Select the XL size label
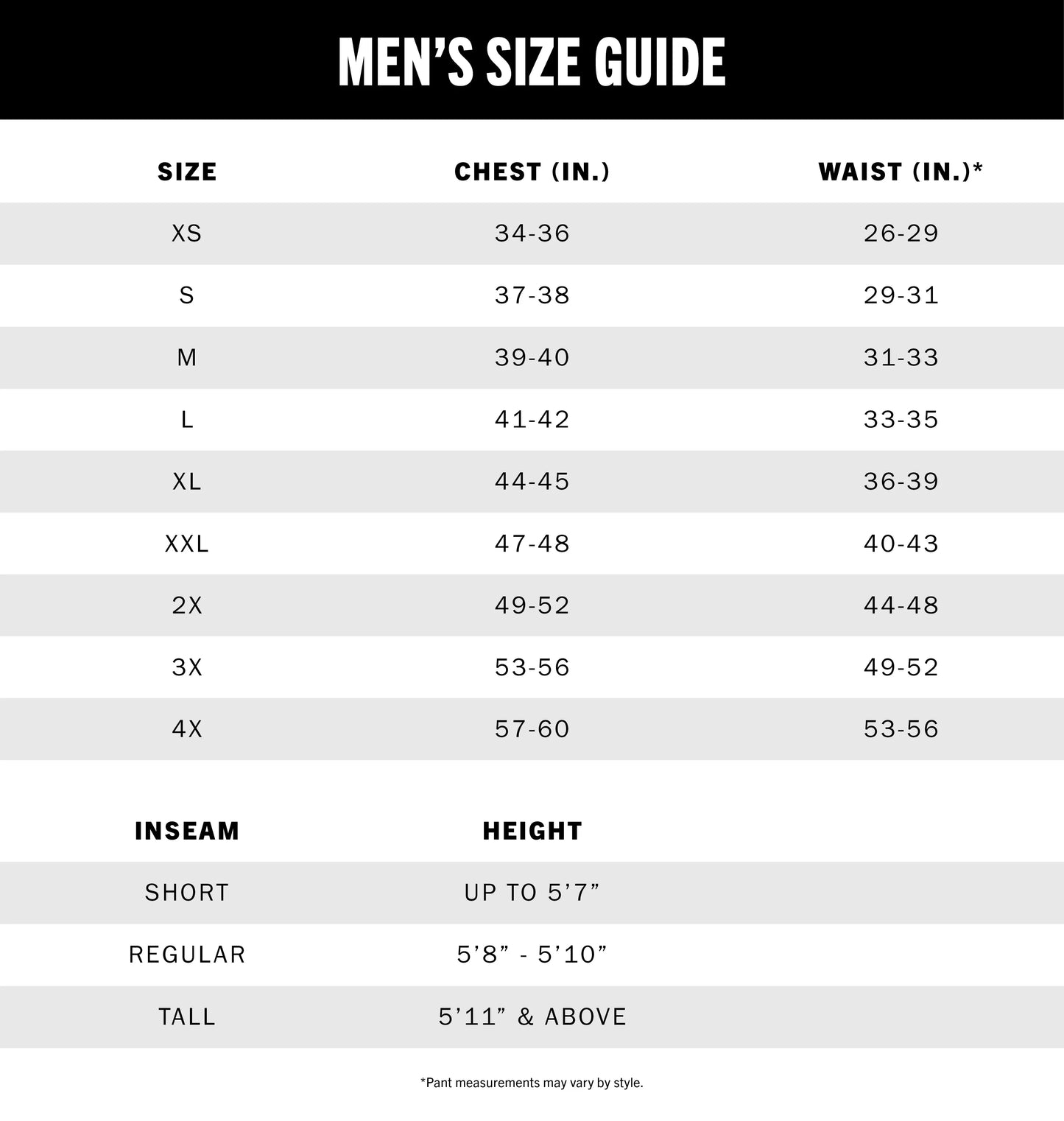The image size is (1064, 1121). (187, 482)
